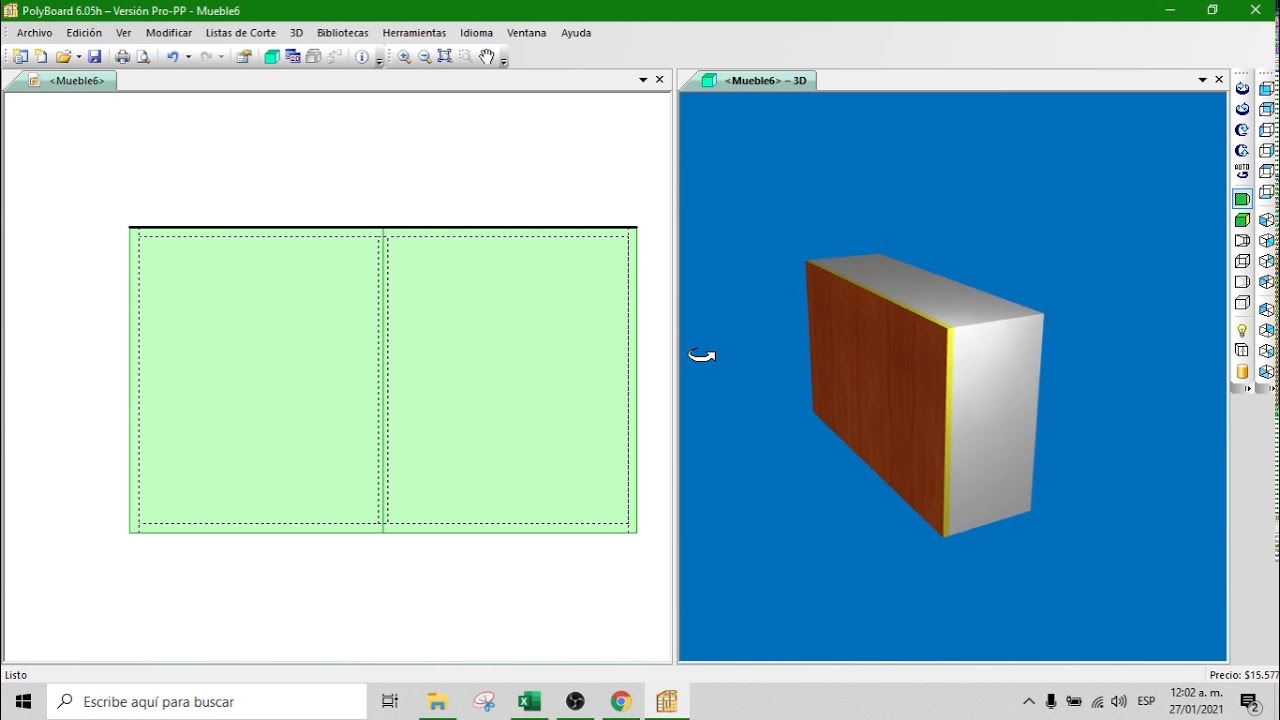
Task: Click the 'Precio: $15.577' status entry
Action: click(x=1244, y=675)
